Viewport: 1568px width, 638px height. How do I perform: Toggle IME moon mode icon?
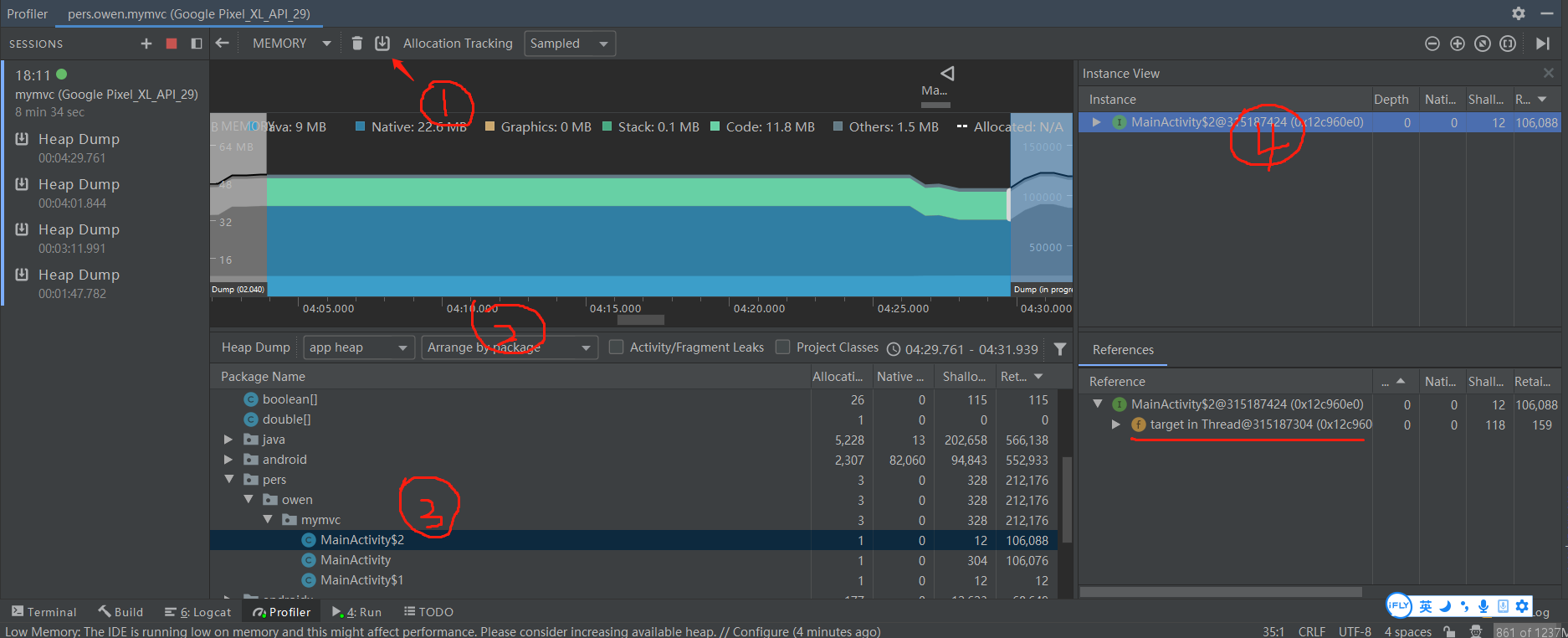tap(1445, 606)
